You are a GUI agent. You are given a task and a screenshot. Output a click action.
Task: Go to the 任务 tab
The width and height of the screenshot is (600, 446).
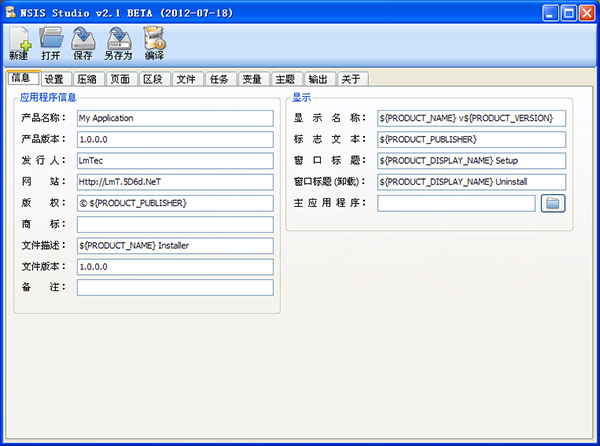click(x=219, y=79)
